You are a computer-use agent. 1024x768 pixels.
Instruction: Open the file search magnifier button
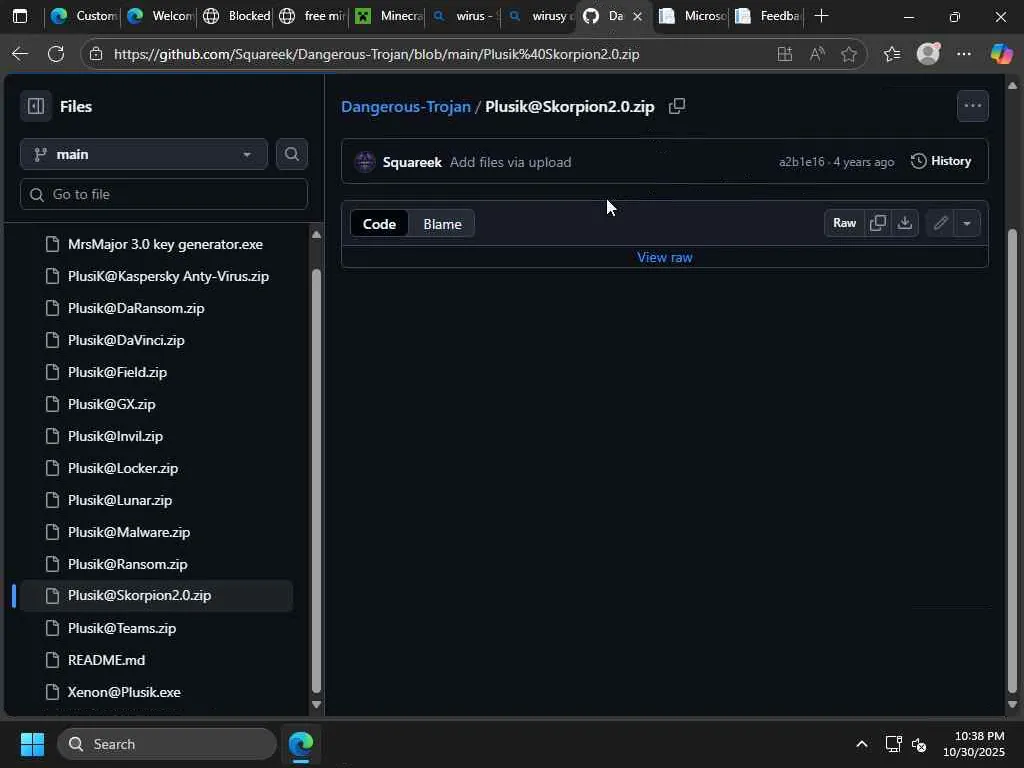coord(291,154)
